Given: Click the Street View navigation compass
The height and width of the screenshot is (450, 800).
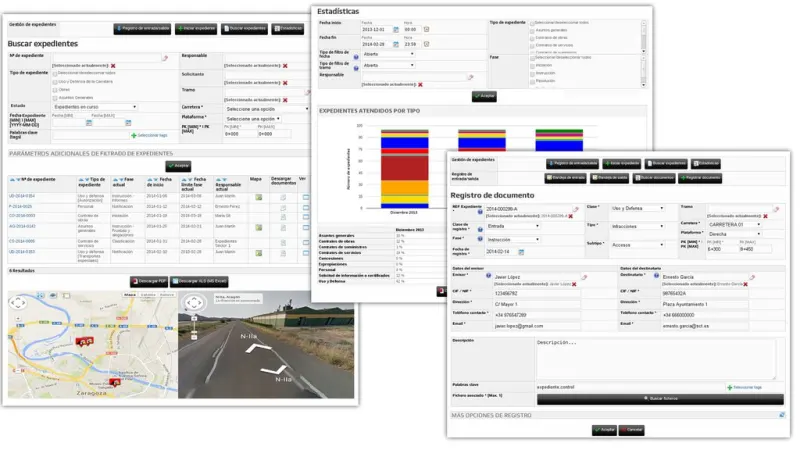Looking at the screenshot, I should 194,303.
